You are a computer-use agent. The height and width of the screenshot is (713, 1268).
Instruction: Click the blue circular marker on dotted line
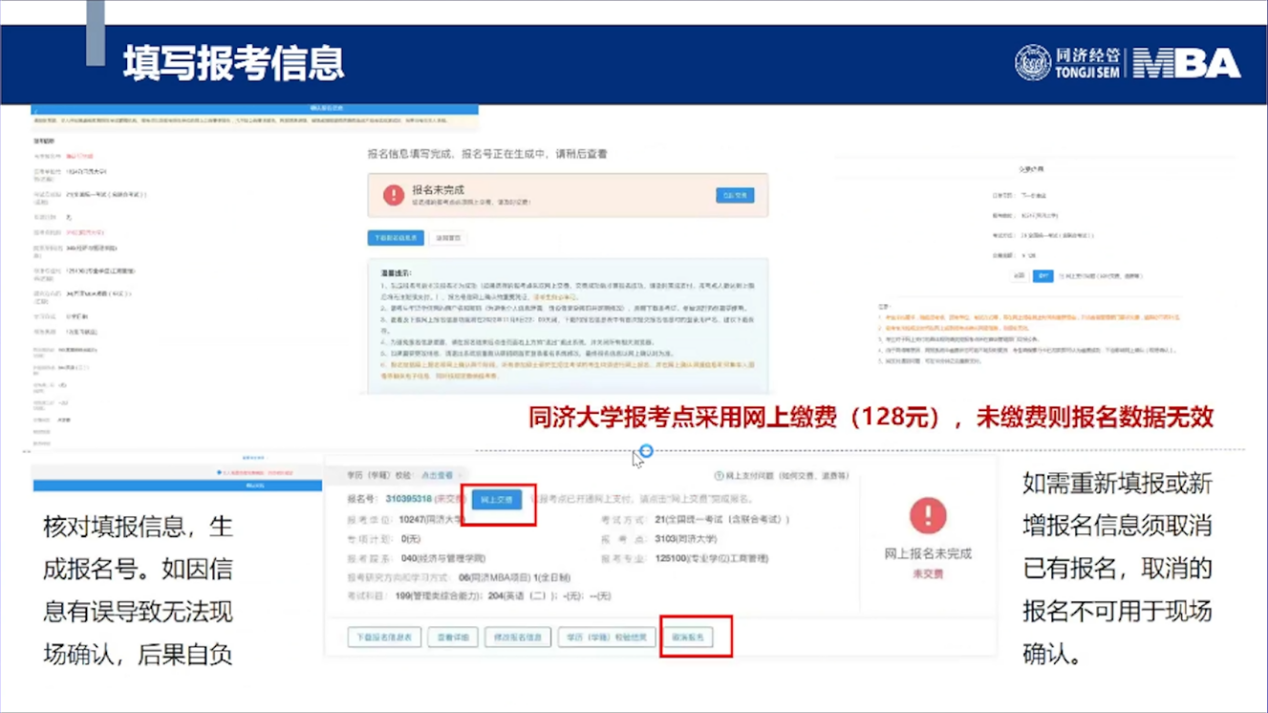[646, 451]
